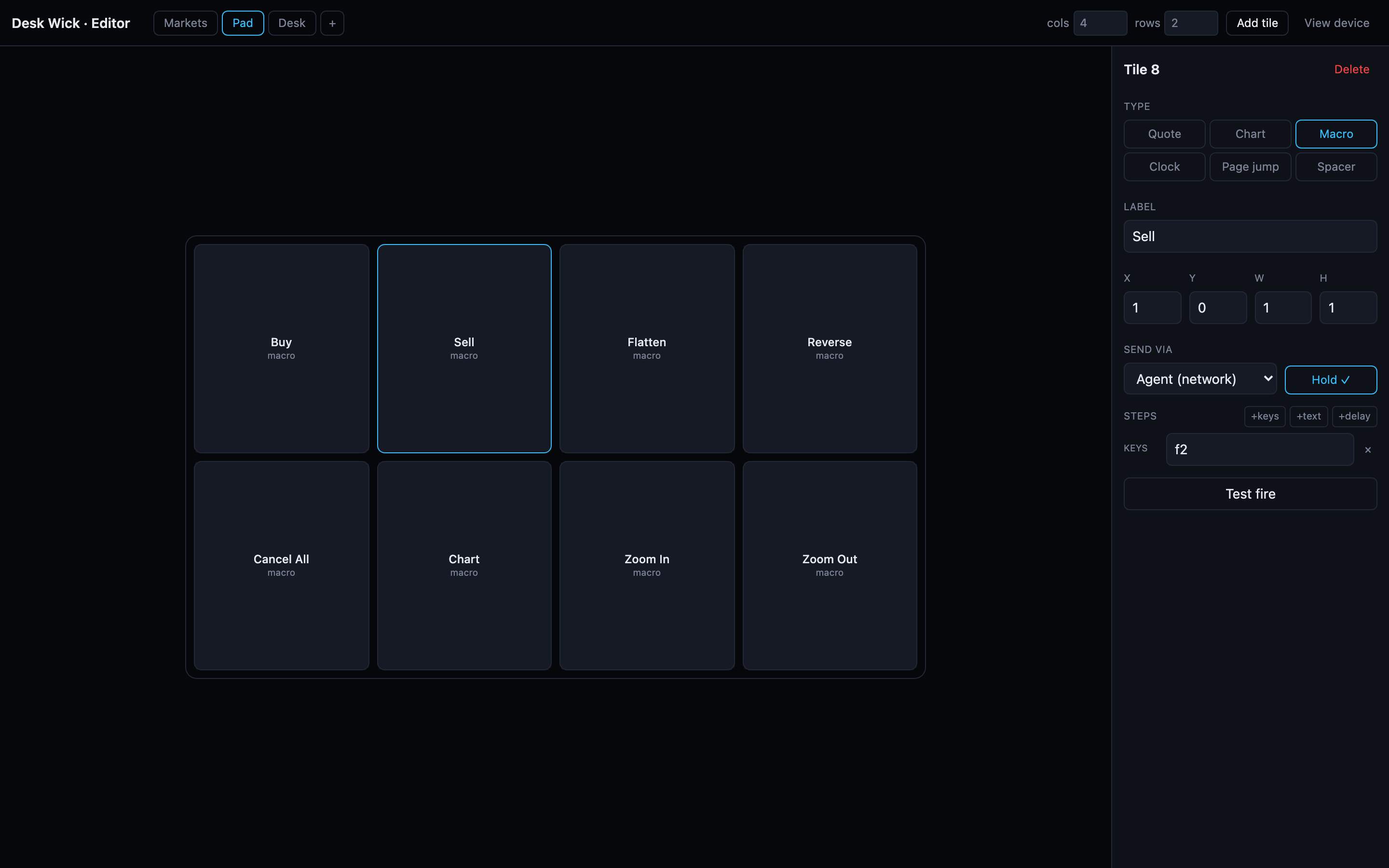Edit the keys field with f2
The height and width of the screenshot is (868, 1389).
(x=1260, y=449)
